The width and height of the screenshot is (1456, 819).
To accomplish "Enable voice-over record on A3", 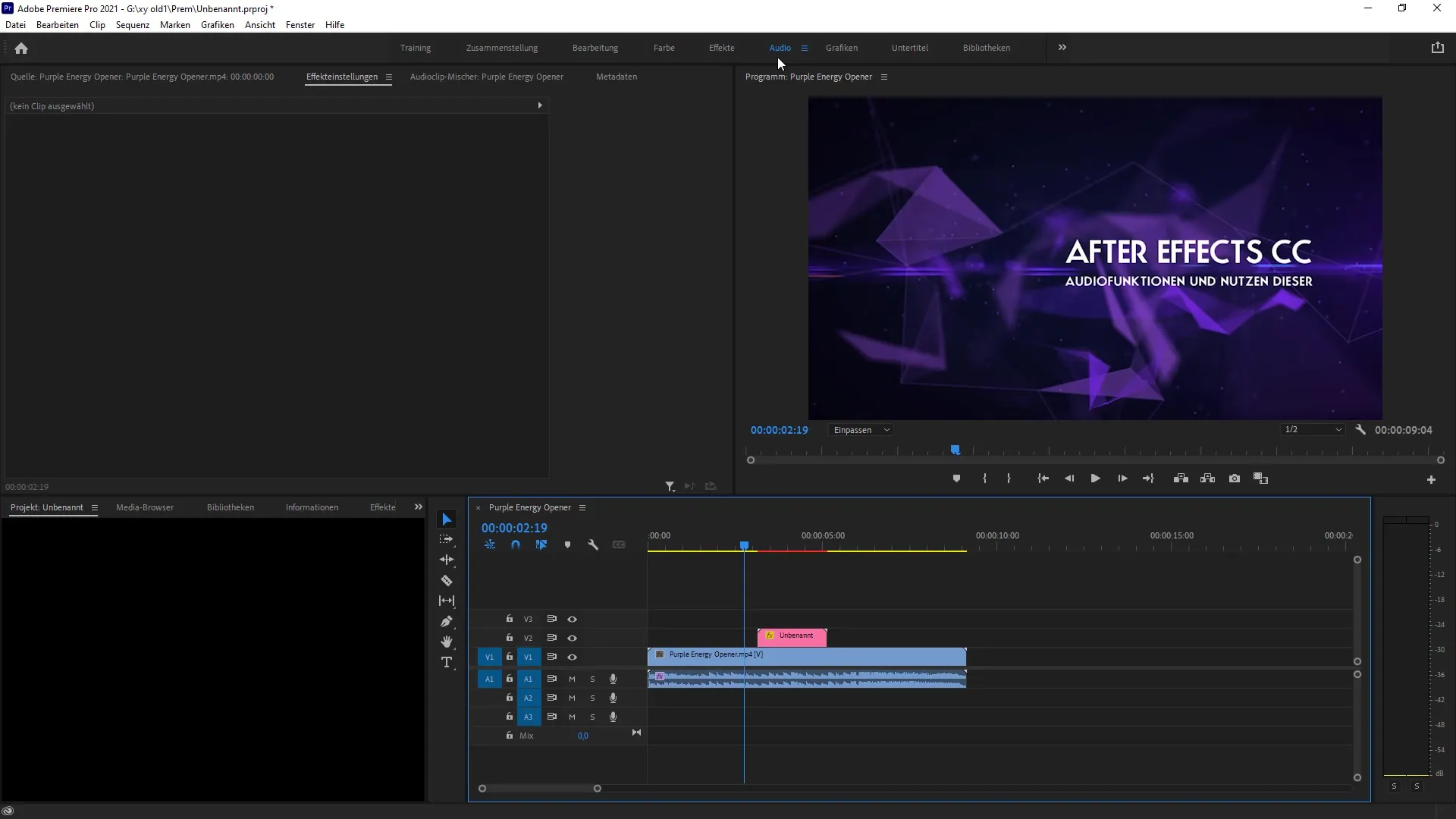I will click(613, 717).
